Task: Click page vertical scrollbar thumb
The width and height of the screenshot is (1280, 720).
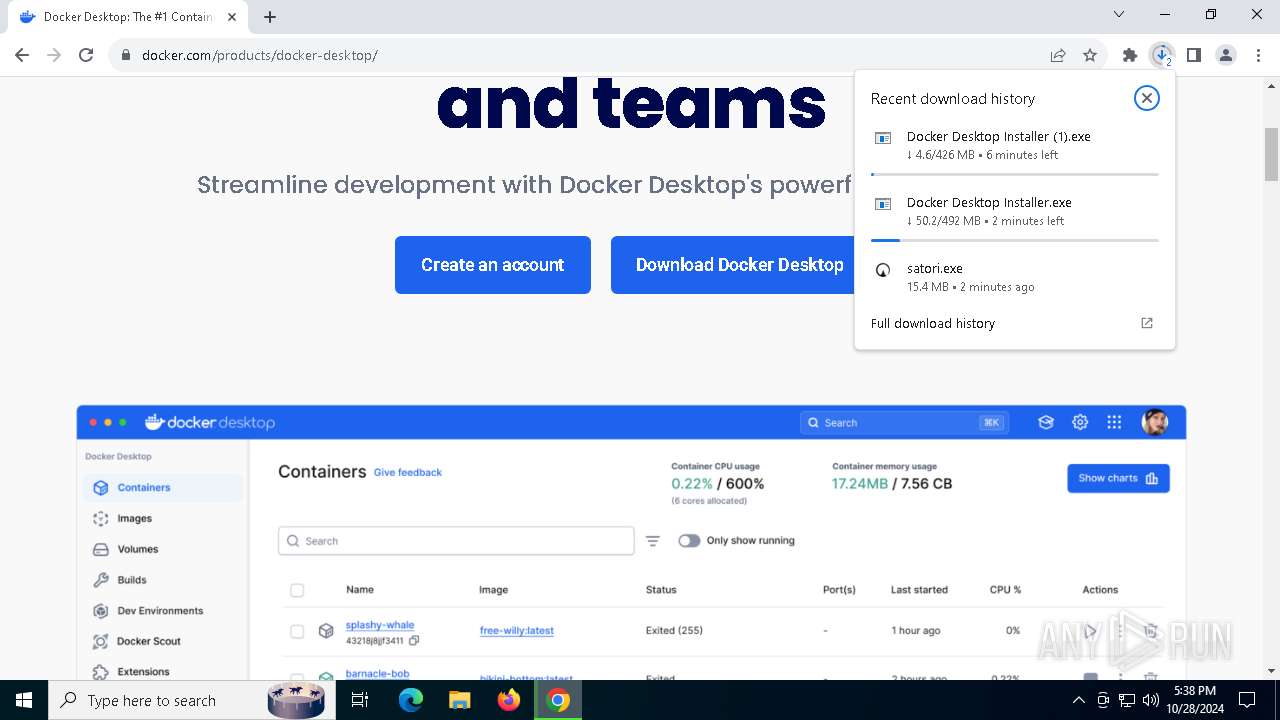Action: tap(1272, 154)
